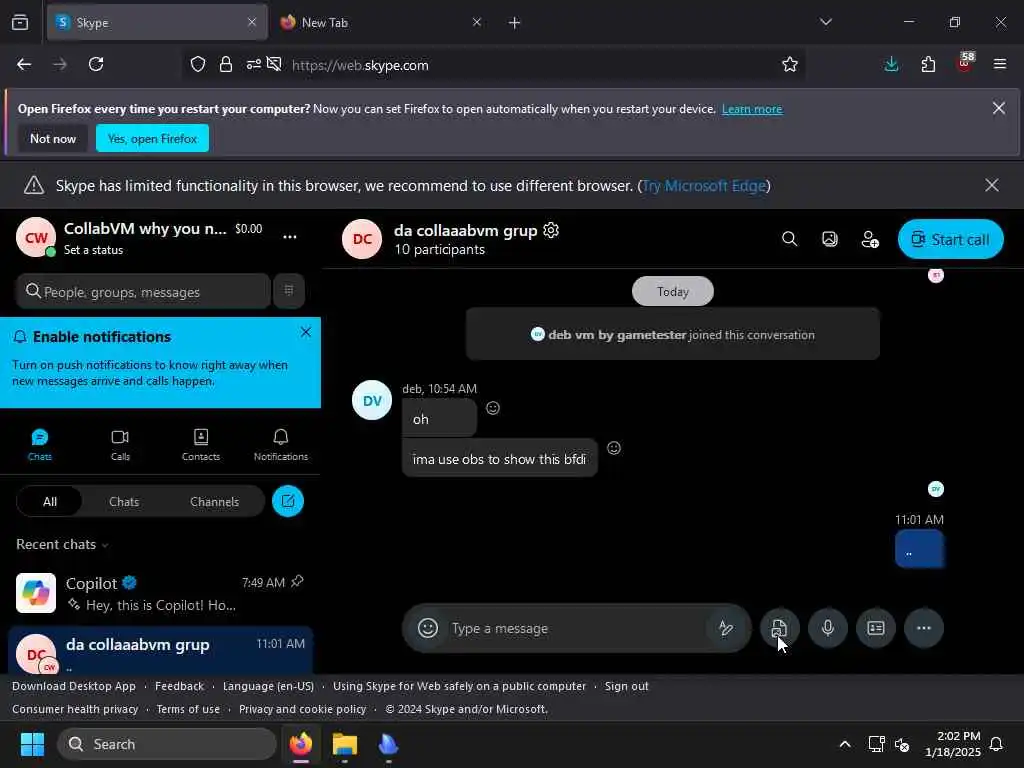React to the 'oh' message with emoji
The width and height of the screenshot is (1024, 768).
(x=493, y=408)
